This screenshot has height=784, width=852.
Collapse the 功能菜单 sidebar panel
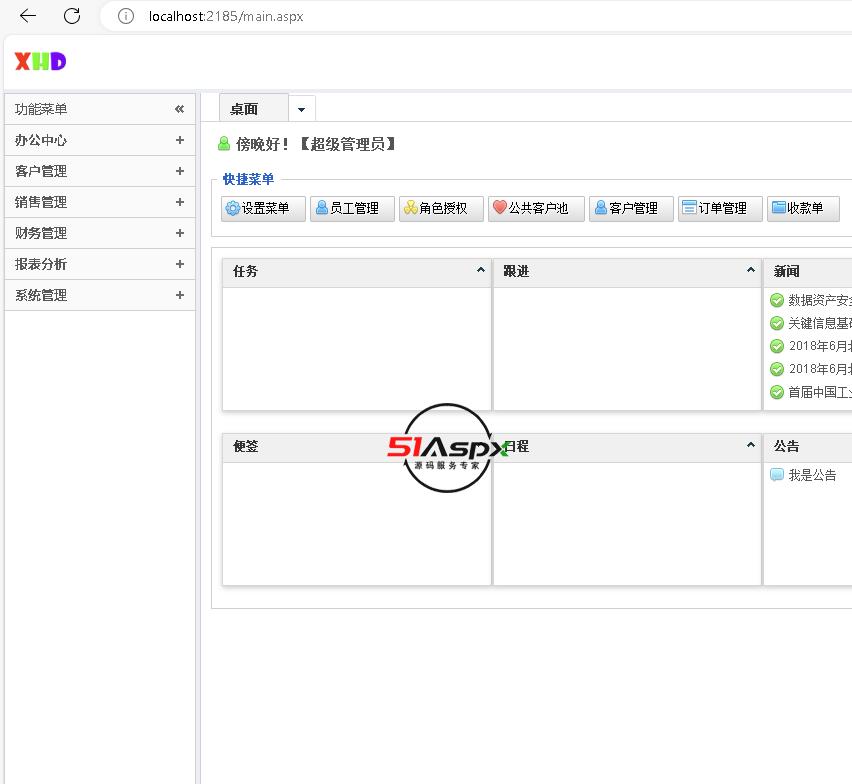pos(180,109)
